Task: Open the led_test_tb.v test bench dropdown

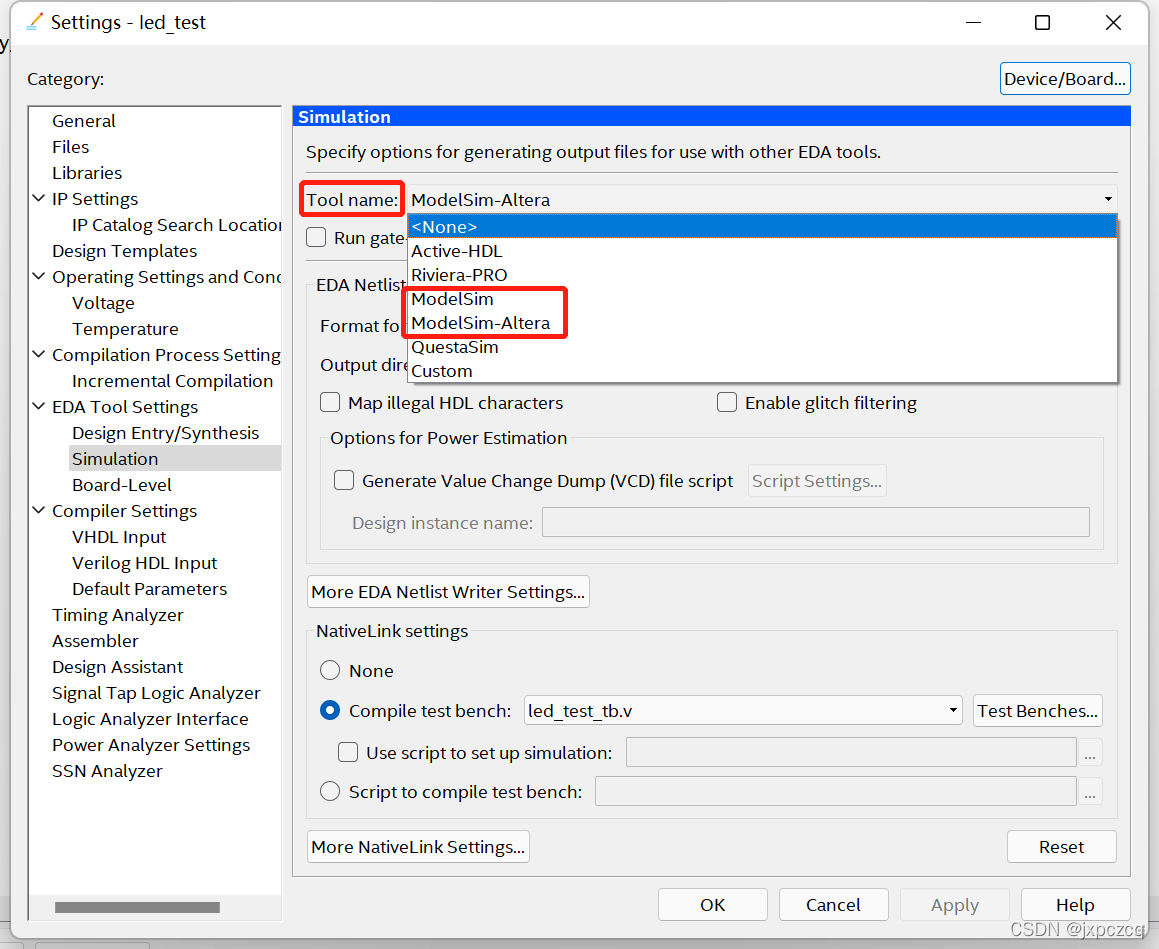Action: click(953, 710)
